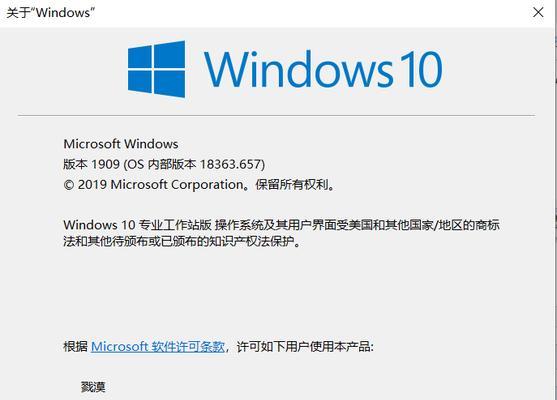Click the 保留所有权利 copyright text

(296, 184)
